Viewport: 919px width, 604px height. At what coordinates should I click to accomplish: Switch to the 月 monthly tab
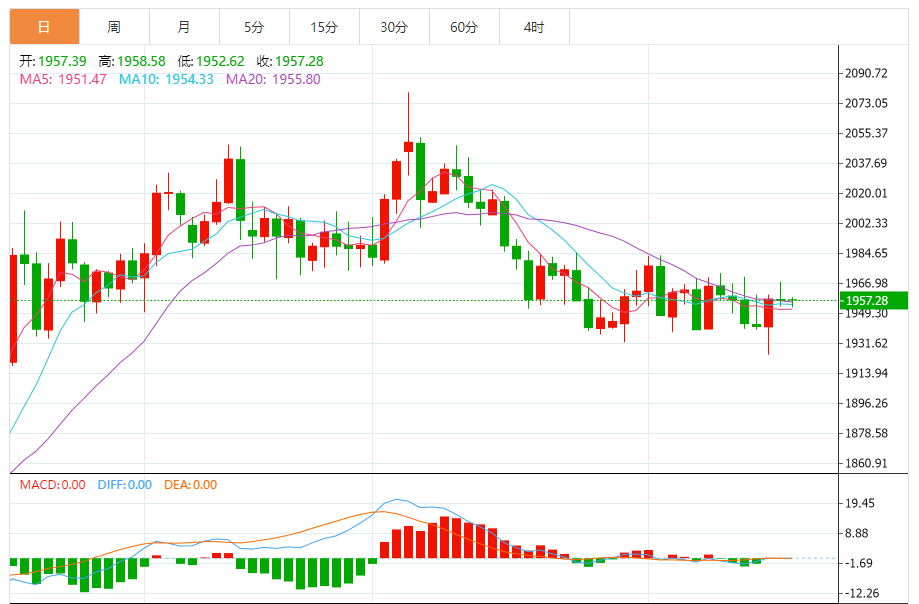pyautogui.click(x=184, y=27)
